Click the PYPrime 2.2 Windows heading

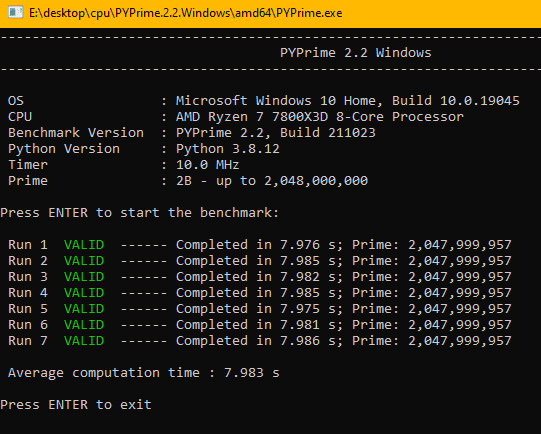pyautogui.click(x=355, y=53)
